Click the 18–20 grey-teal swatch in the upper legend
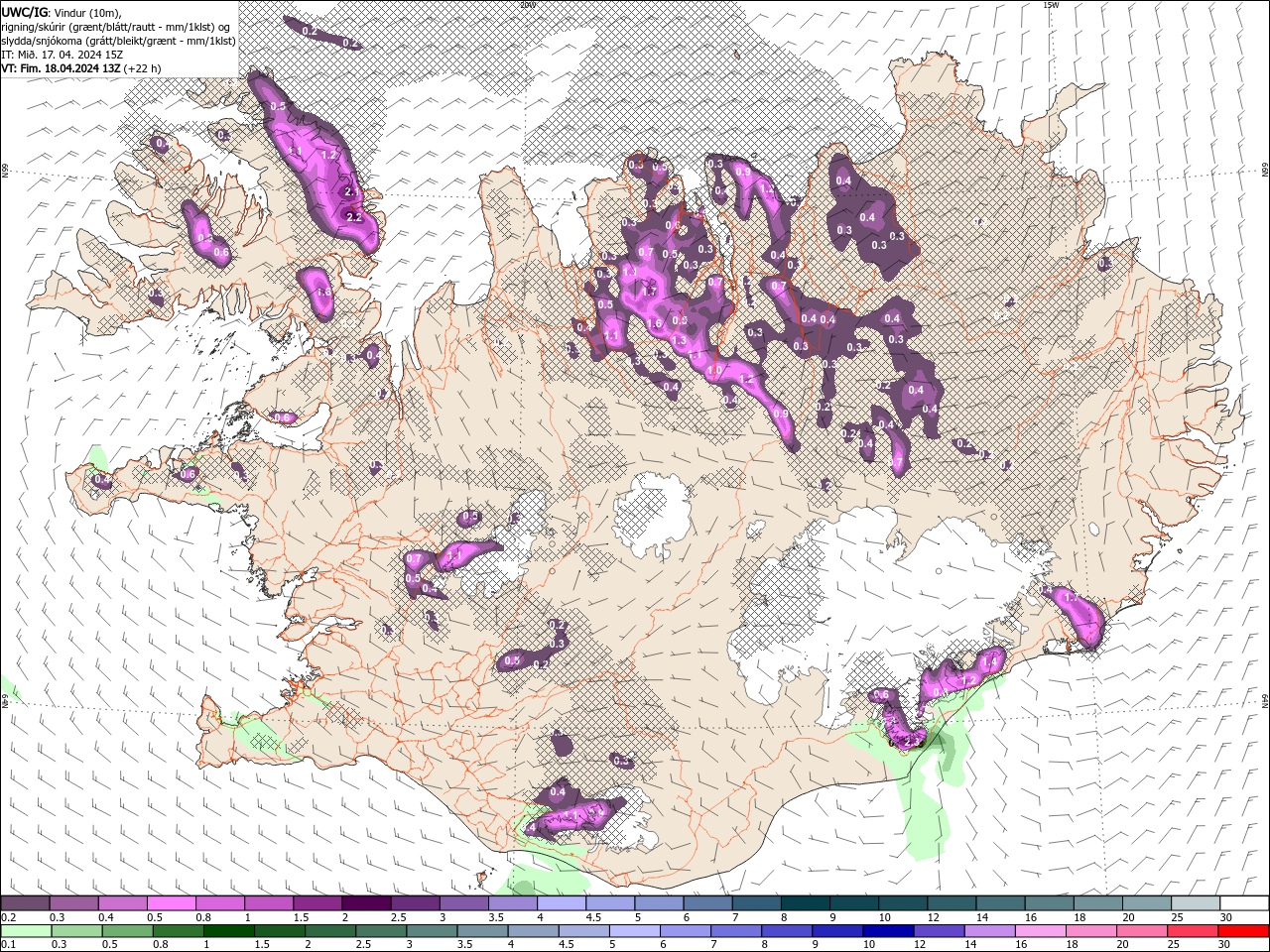This screenshot has width=1270, height=952. 1097,902
